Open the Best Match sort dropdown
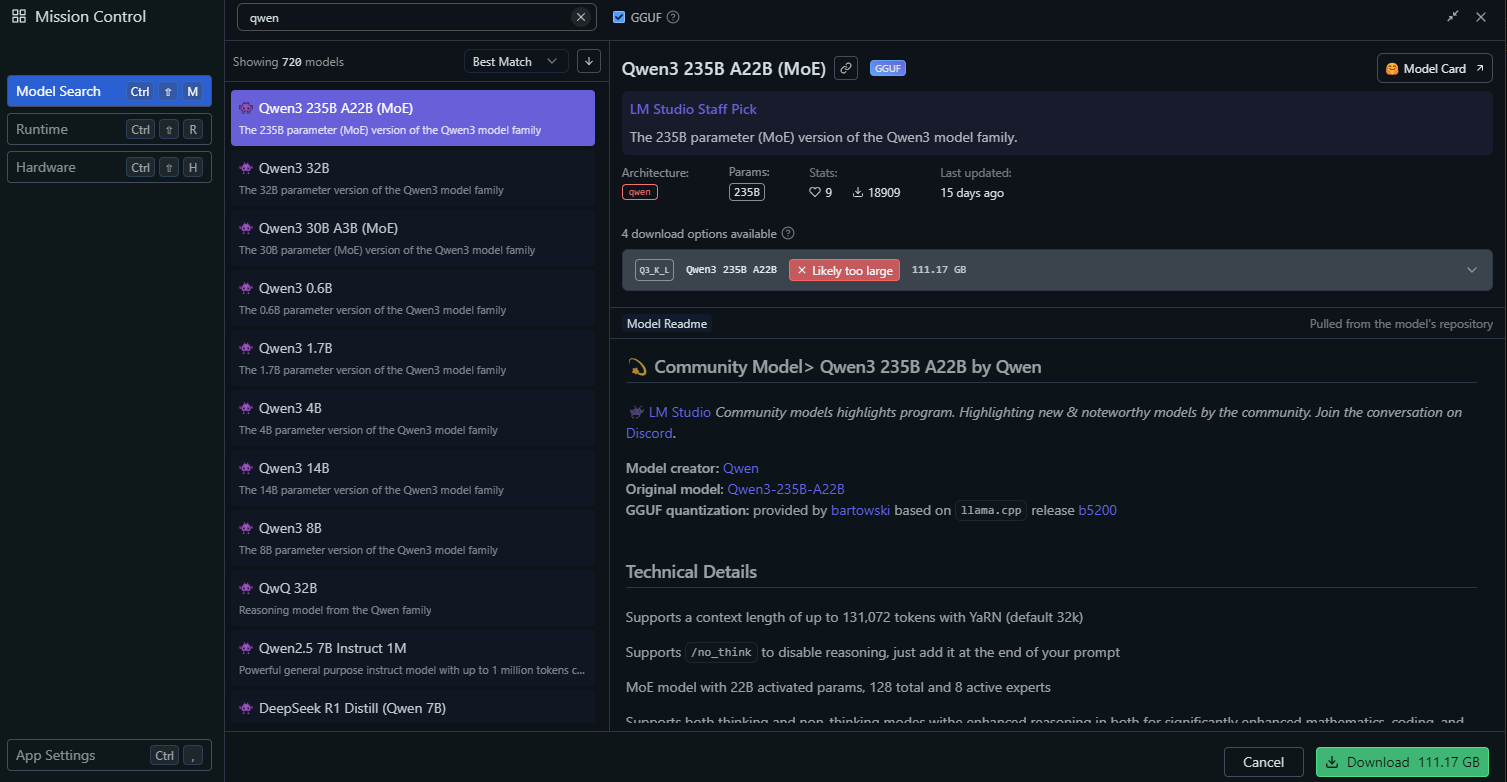The width and height of the screenshot is (1507, 782). 516,61
